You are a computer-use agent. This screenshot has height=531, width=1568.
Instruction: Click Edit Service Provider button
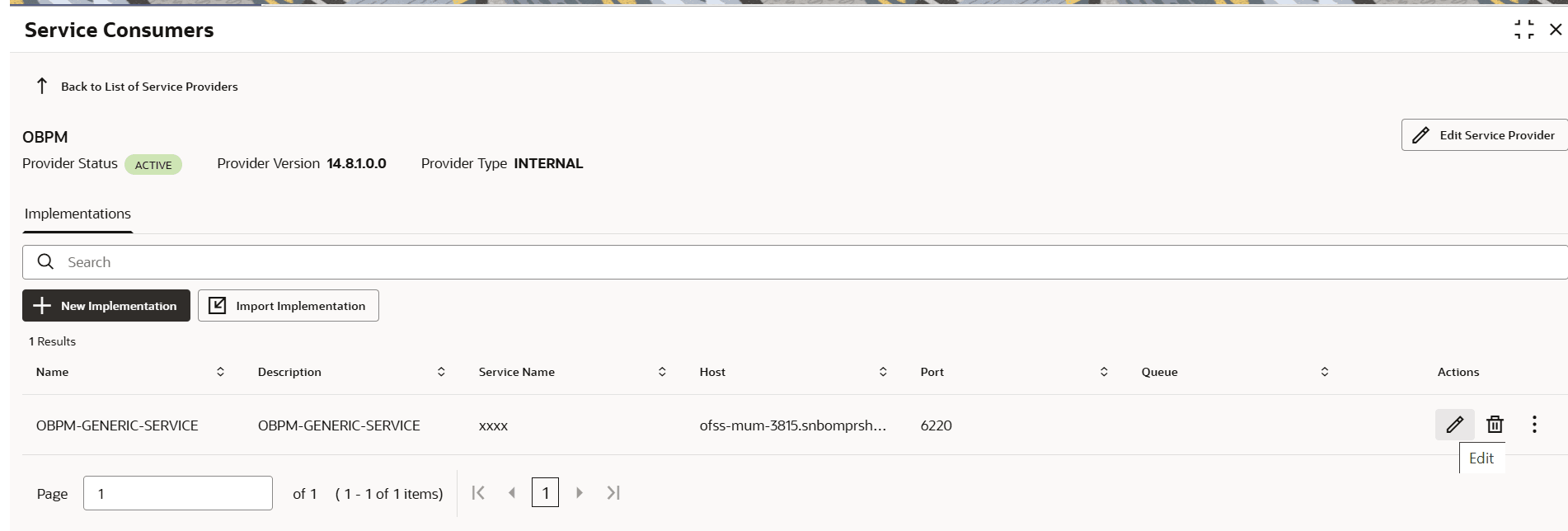click(1484, 135)
